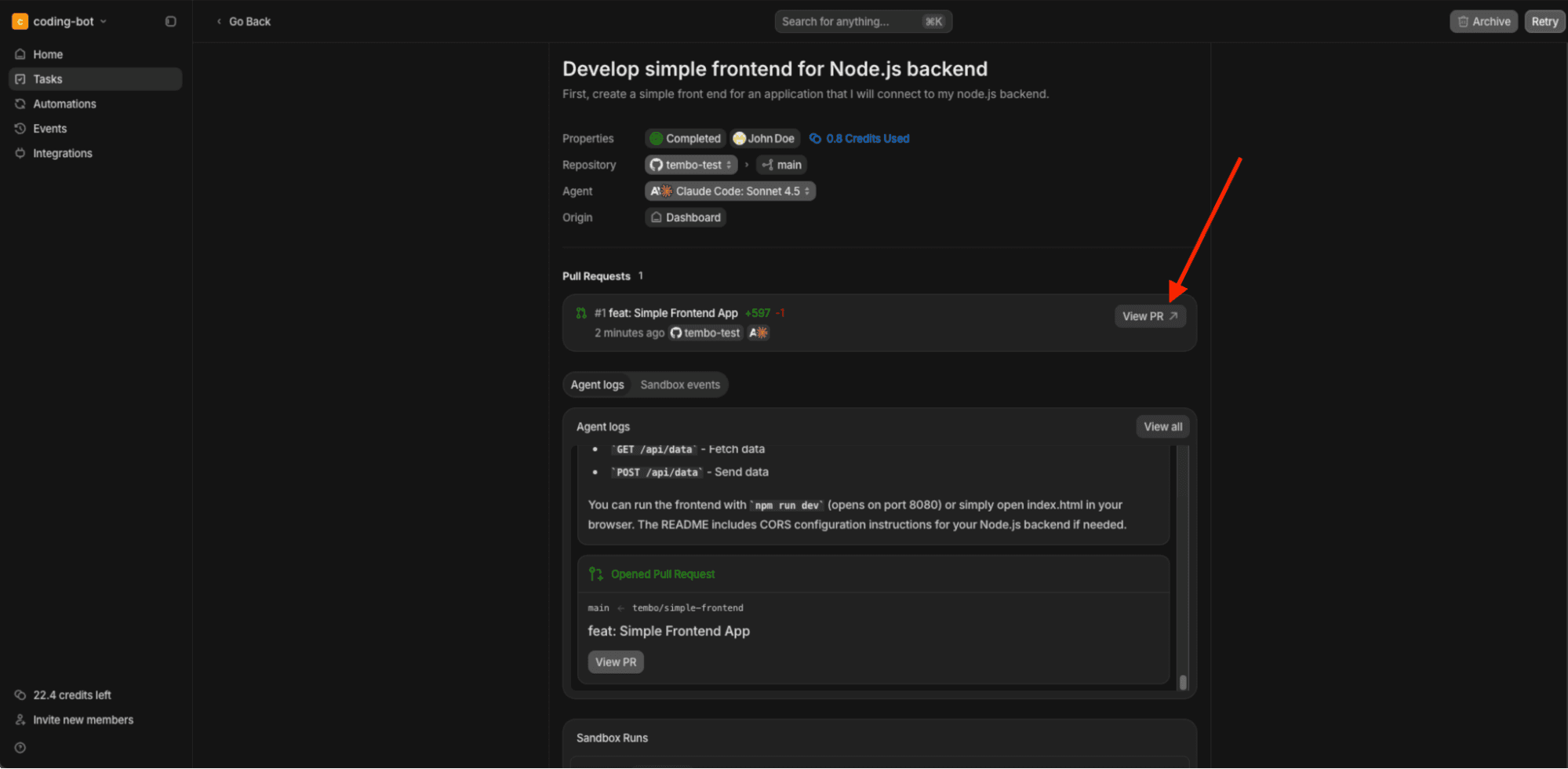The width and height of the screenshot is (1568, 769).
Task: Click the GitHub icon on the tembo-test badge
Action: pyautogui.click(x=657, y=165)
